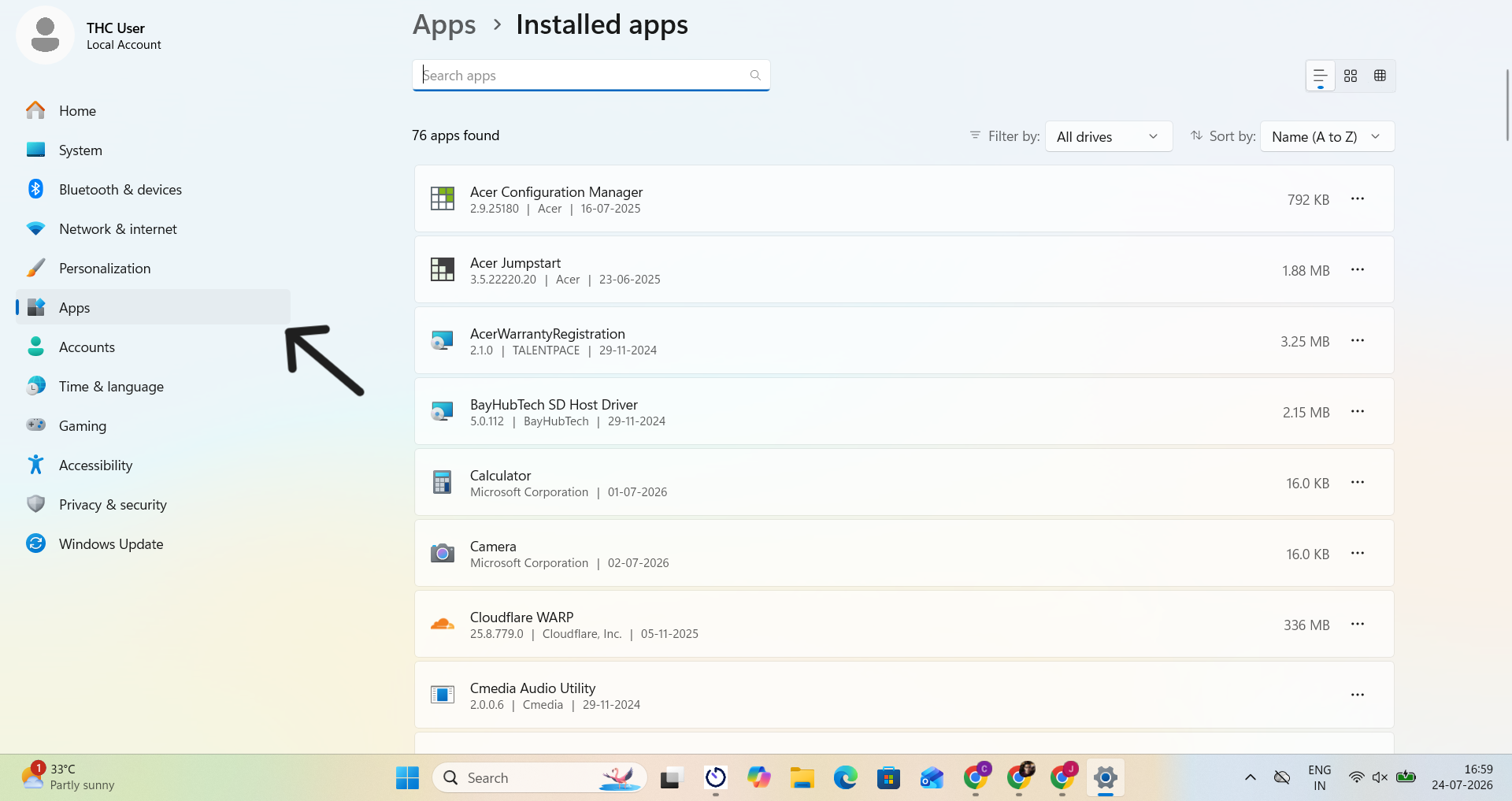This screenshot has width=1512, height=801.
Task: Click the BayHubTech SD Host Driver icon
Action: [443, 411]
